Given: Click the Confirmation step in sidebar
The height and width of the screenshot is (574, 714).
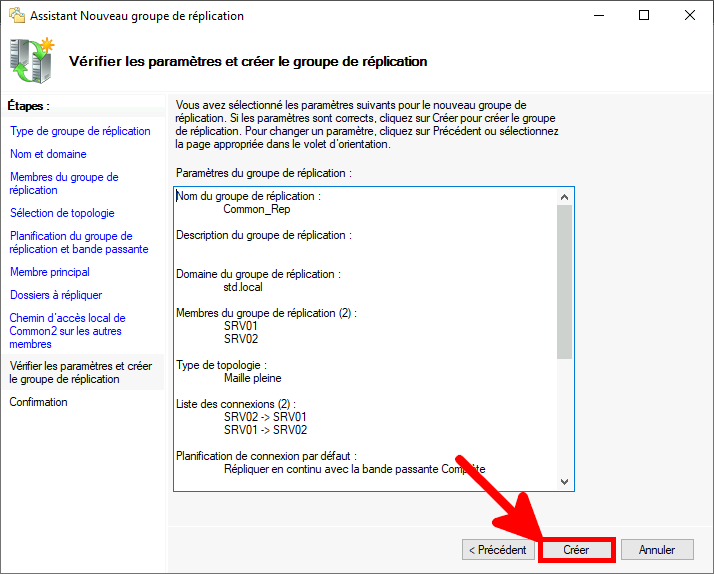Looking at the screenshot, I should [39, 402].
